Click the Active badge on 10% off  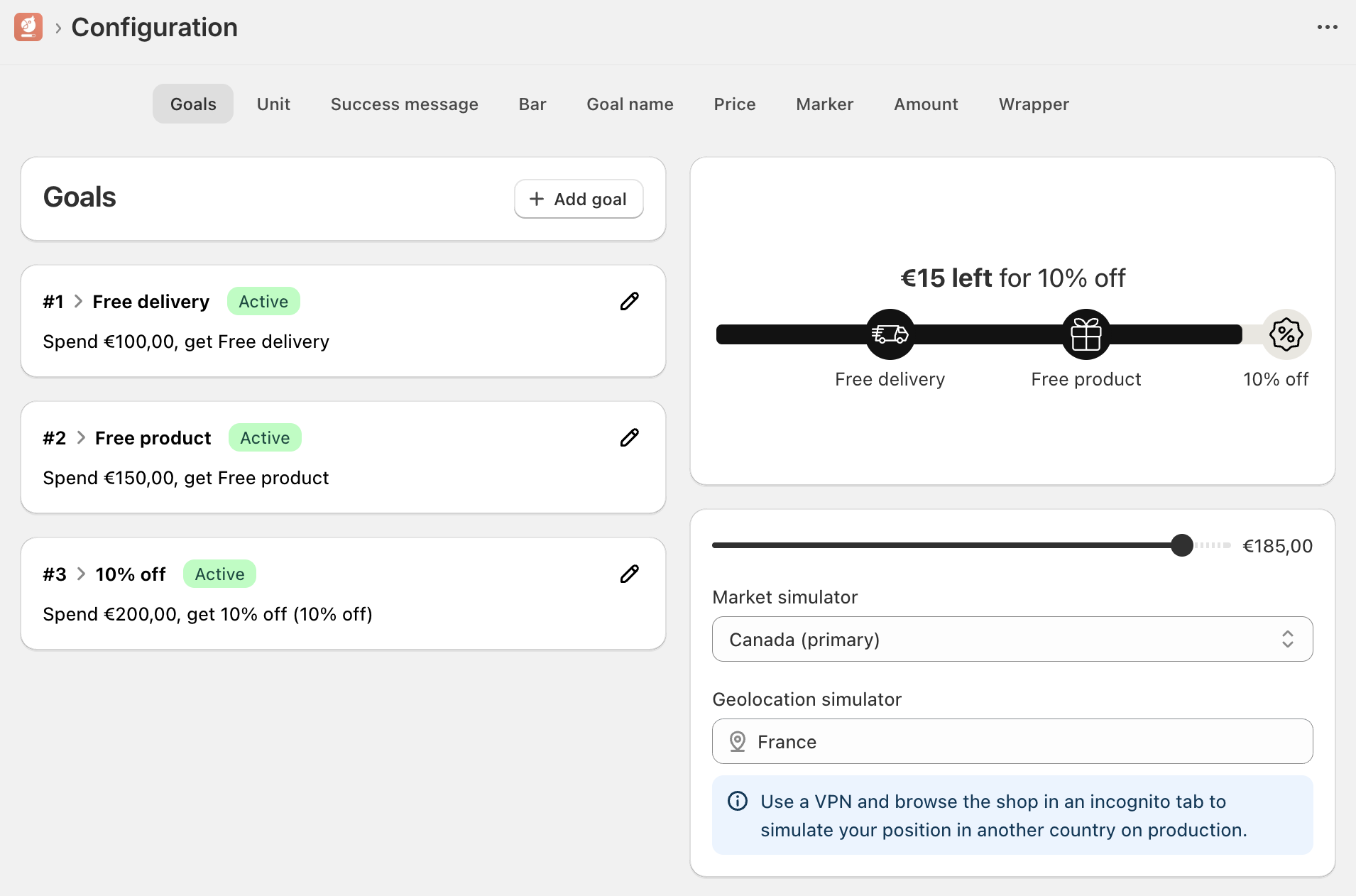(x=219, y=574)
